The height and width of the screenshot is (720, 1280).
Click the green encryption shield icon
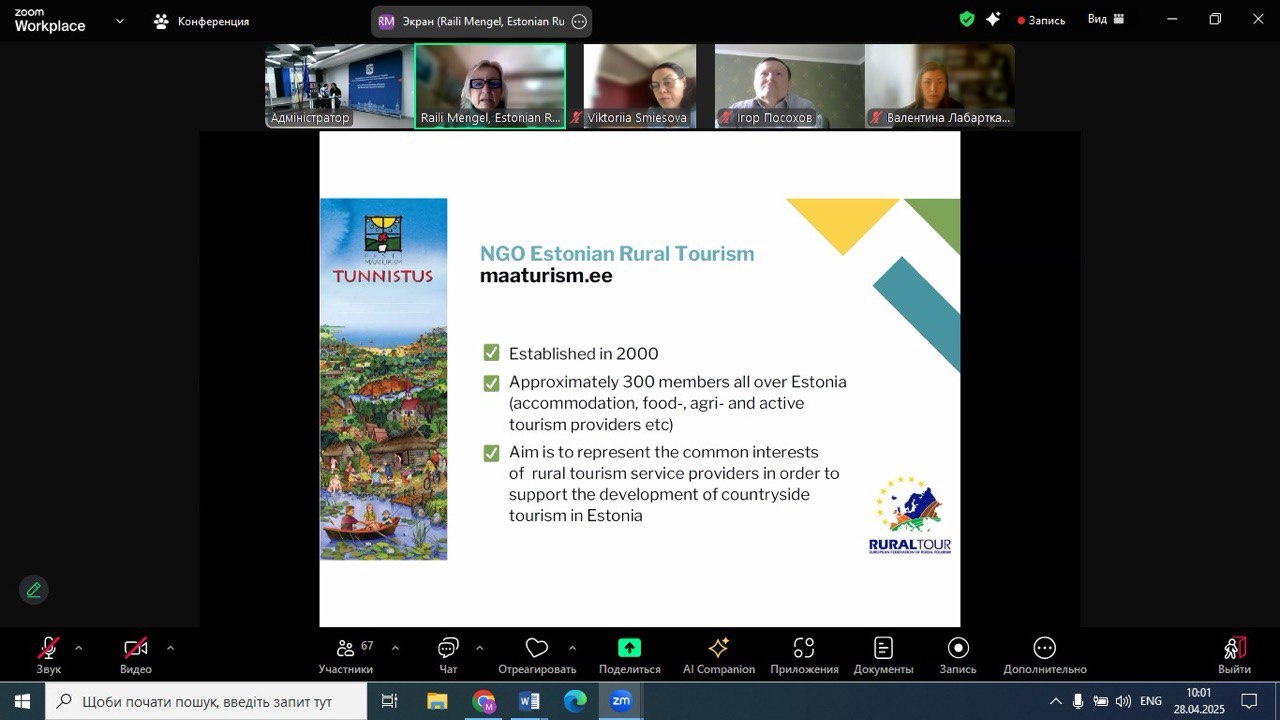point(966,19)
